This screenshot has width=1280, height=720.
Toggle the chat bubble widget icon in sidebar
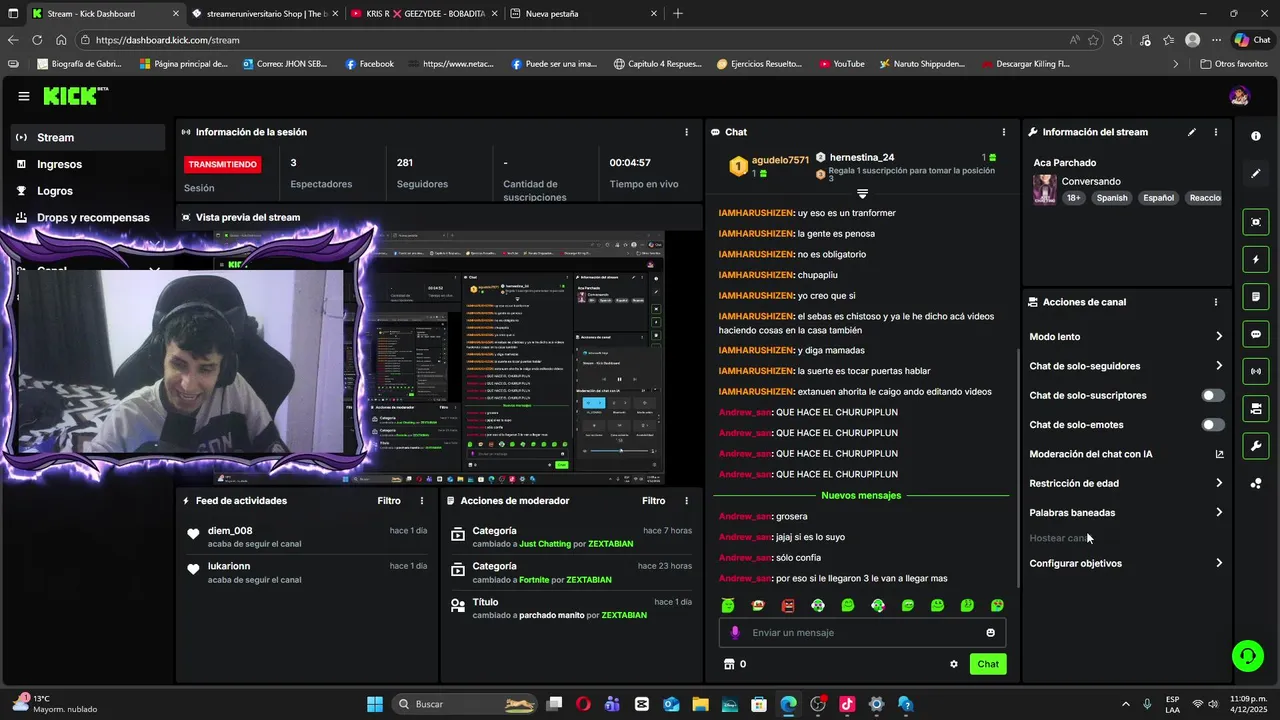[x=1256, y=334]
